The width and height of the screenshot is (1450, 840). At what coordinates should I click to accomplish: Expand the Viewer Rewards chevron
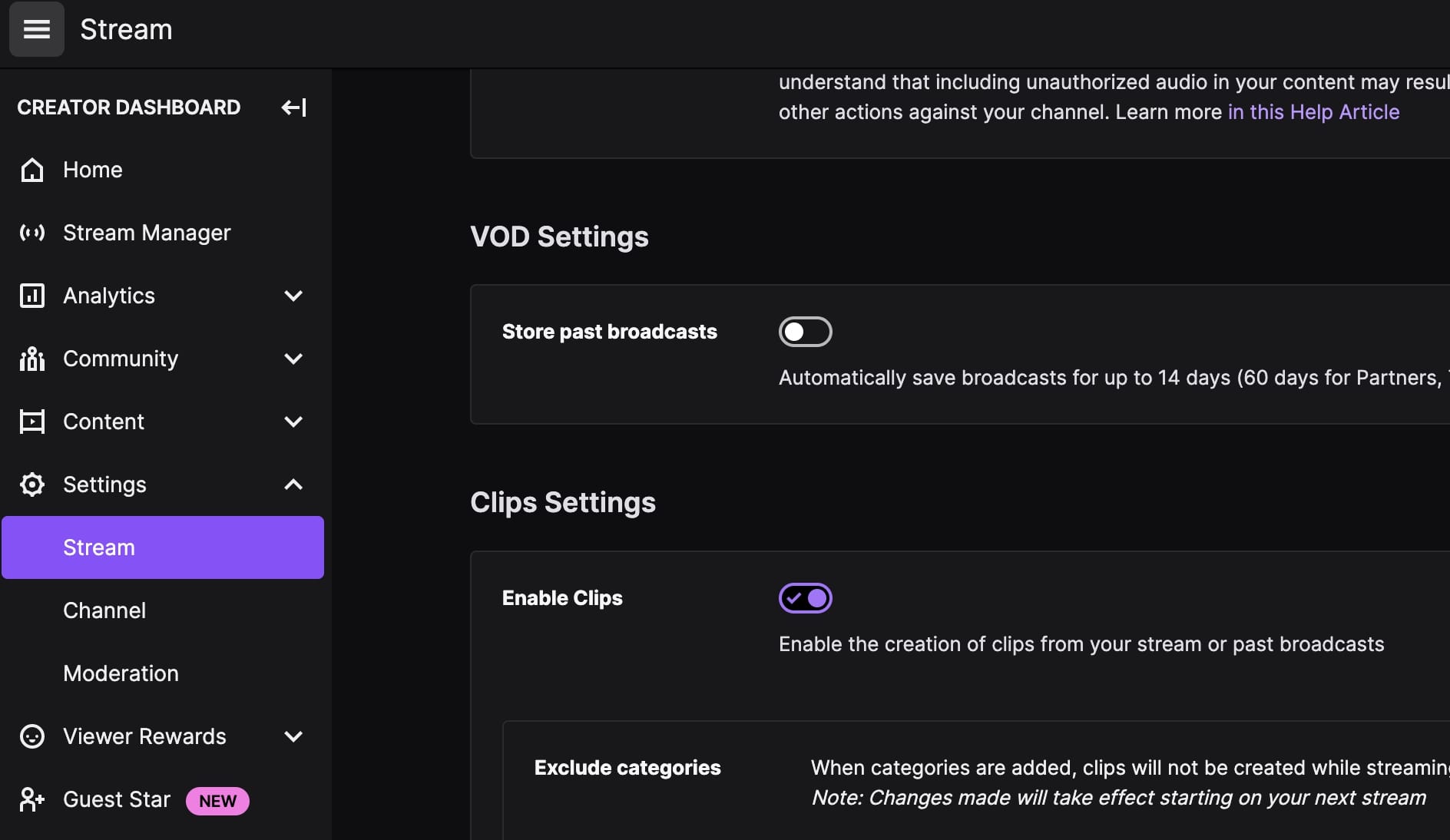point(293,736)
